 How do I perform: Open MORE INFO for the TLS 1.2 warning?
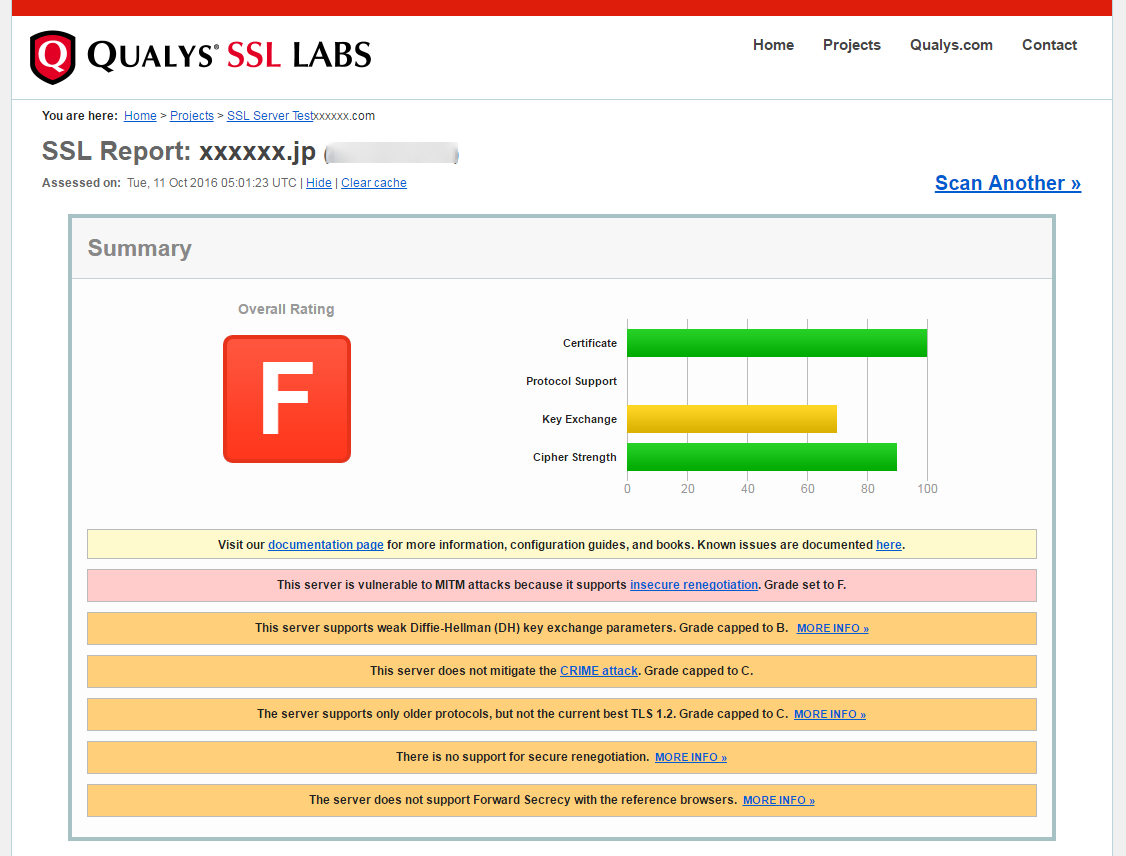[x=830, y=715]
